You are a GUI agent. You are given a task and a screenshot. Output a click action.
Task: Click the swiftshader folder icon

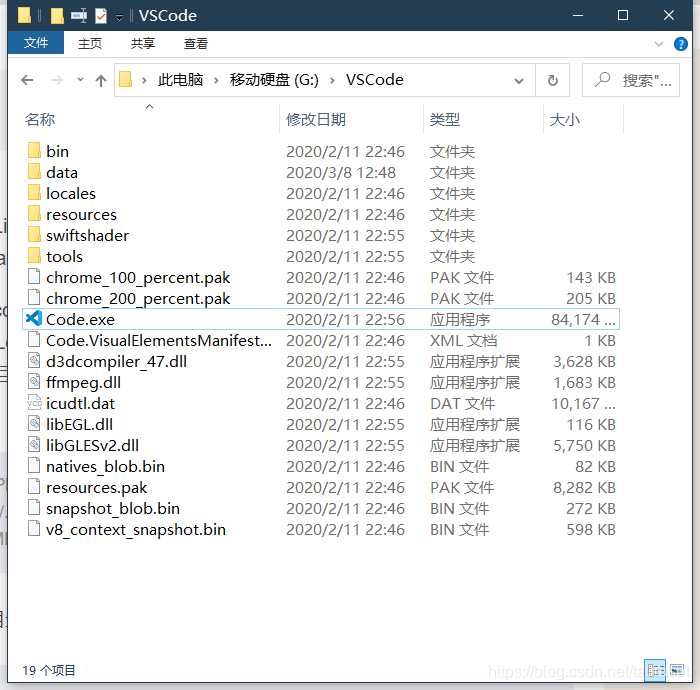[x=34, y=235]
